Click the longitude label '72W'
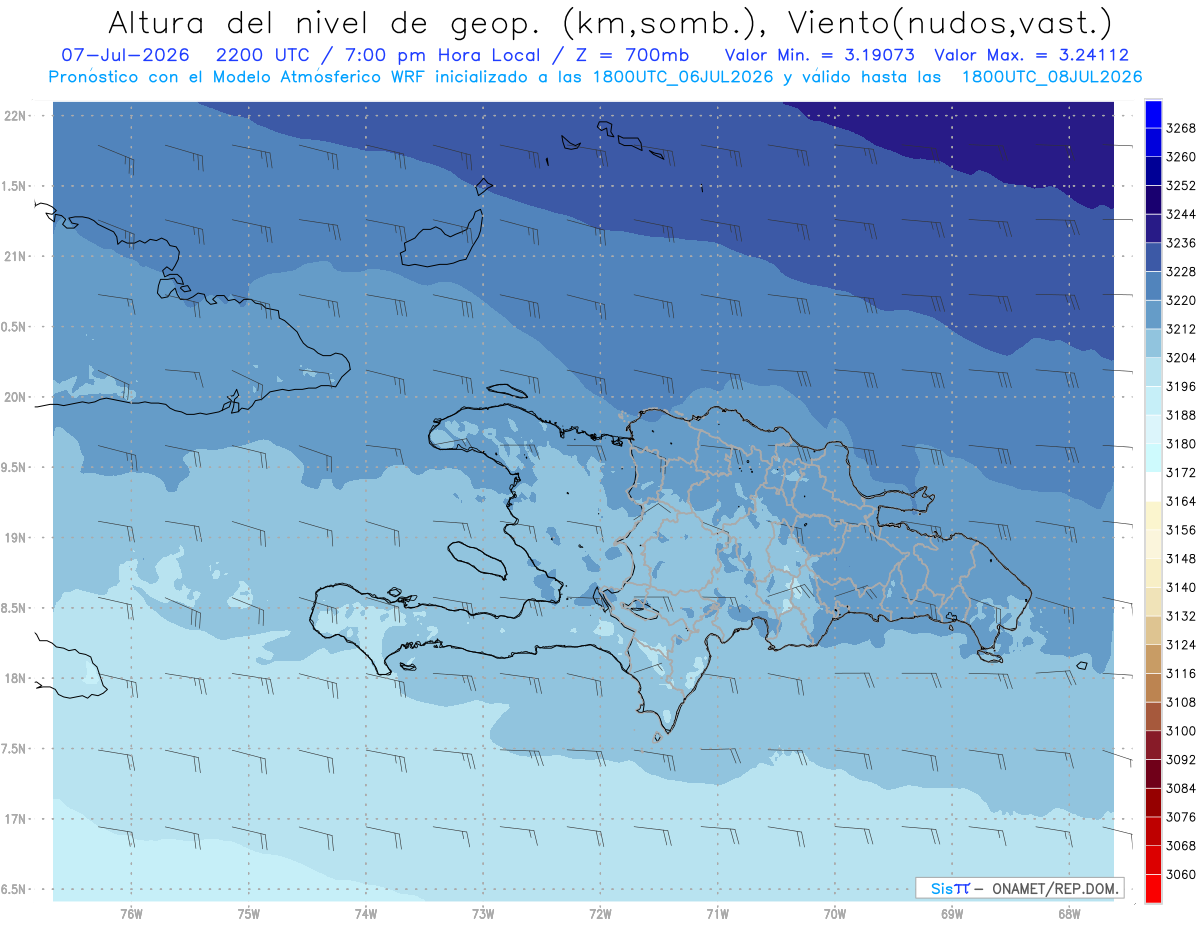The width and height of the screenshot is (1200, 927). [x=601, y=913]
